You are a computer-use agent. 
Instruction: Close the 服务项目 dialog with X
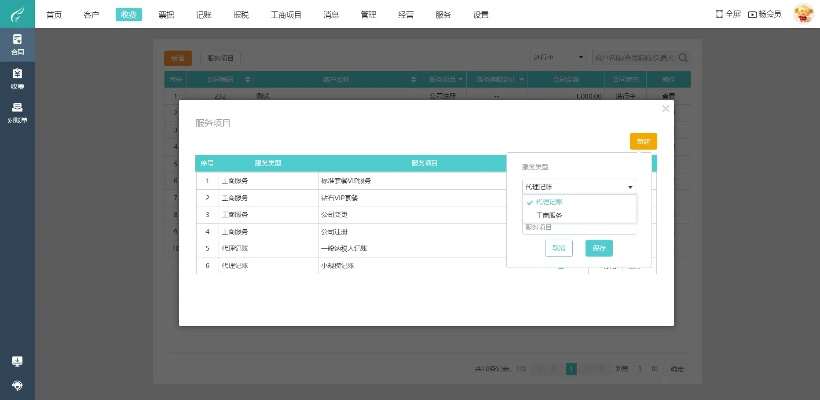tap(666, 108)
